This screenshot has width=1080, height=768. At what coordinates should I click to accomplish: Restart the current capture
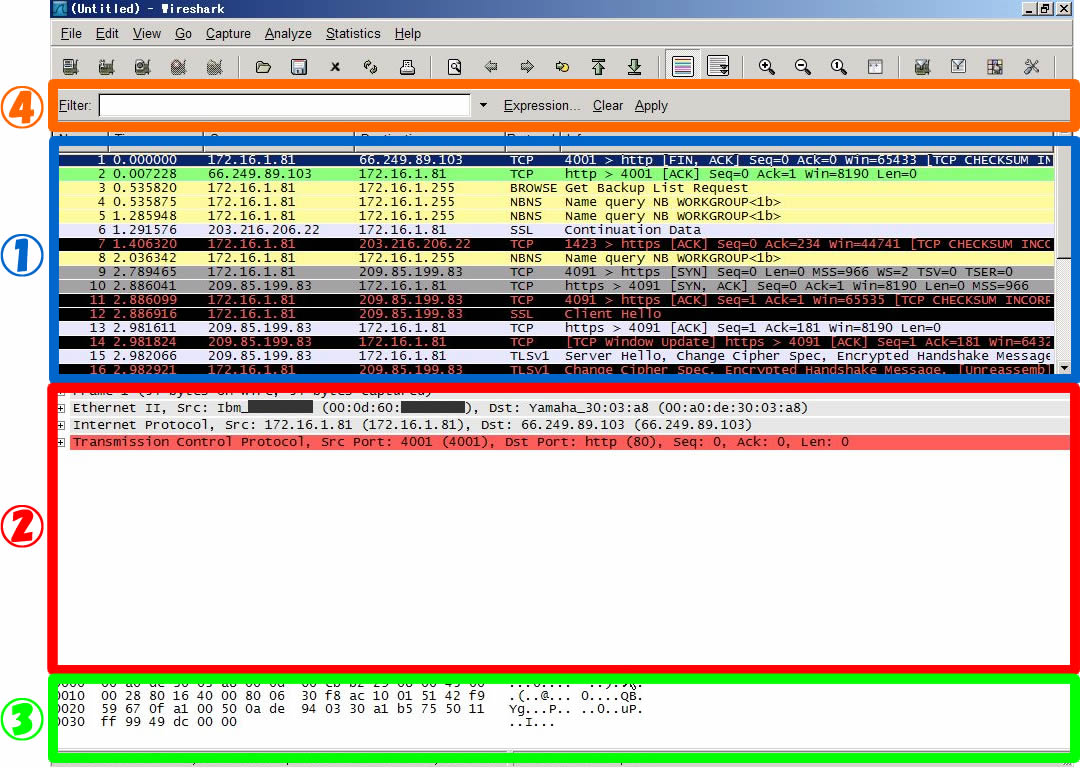pos(215,67)
